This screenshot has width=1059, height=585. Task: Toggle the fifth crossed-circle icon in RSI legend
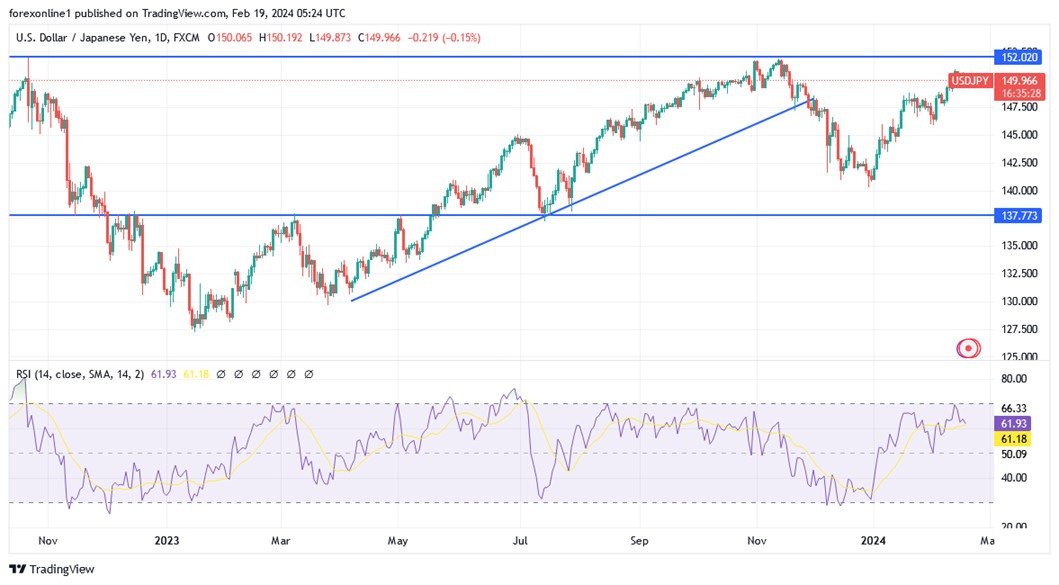[x=290, y=373]
